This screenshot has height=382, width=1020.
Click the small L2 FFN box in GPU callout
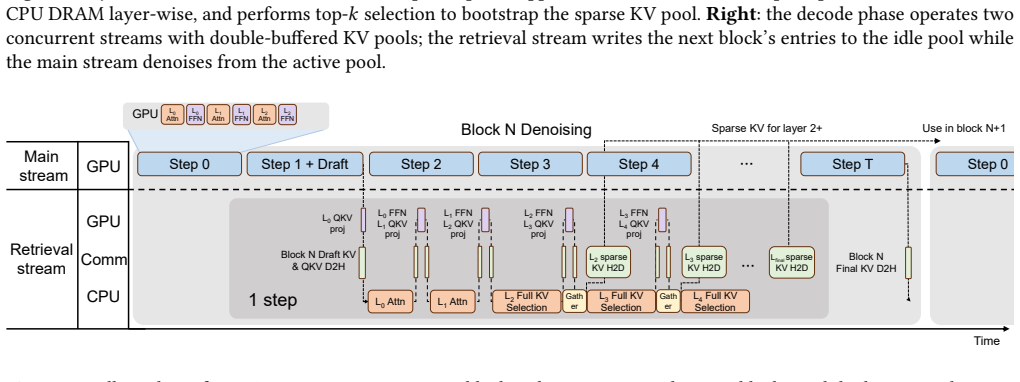(287, 115)
